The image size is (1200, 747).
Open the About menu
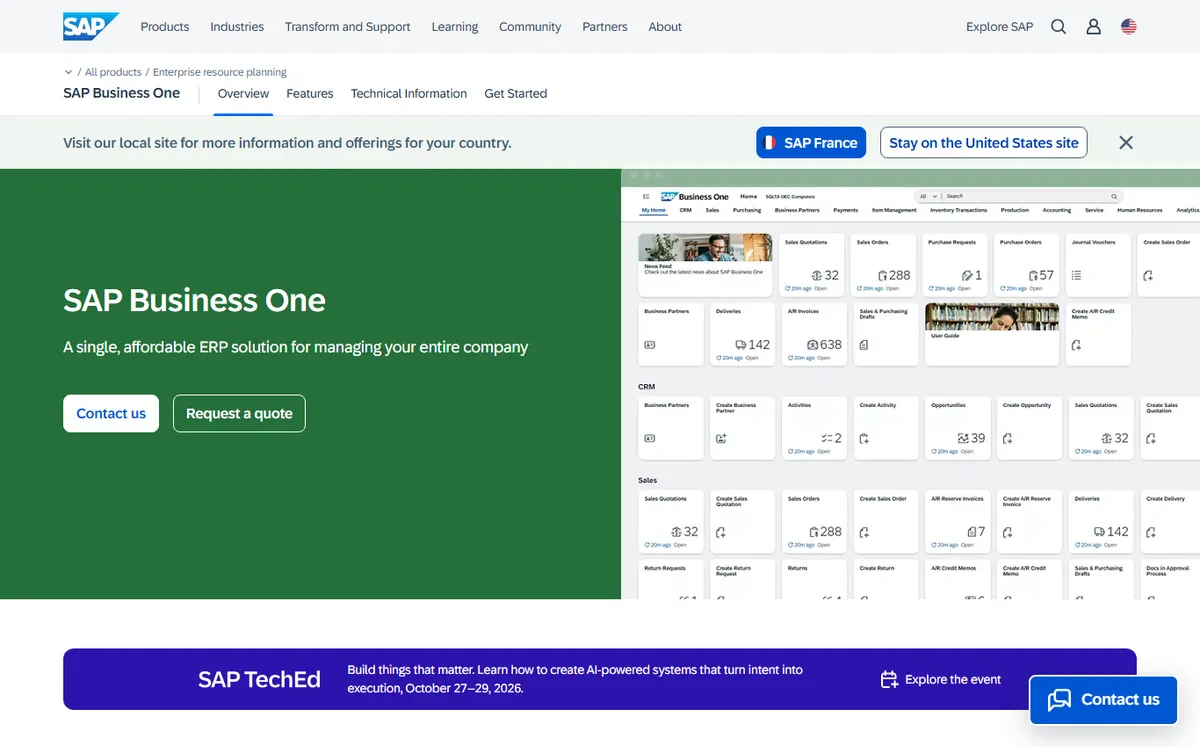(665, 27)
